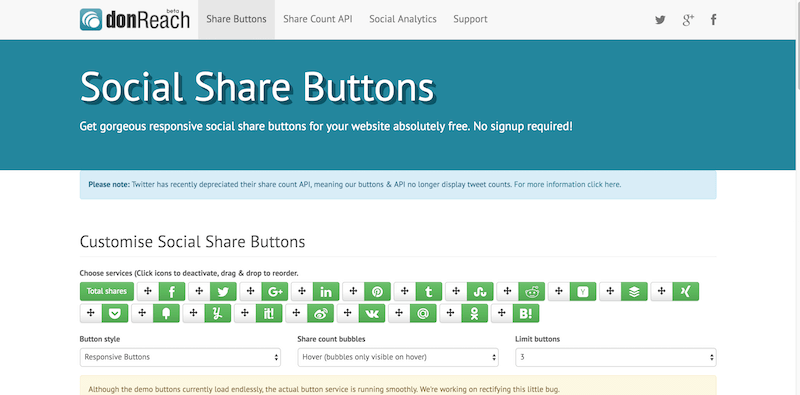800x395 pixels.
Task: Click the Odnoklassniki service icon
Action: (x=475, y=313)
